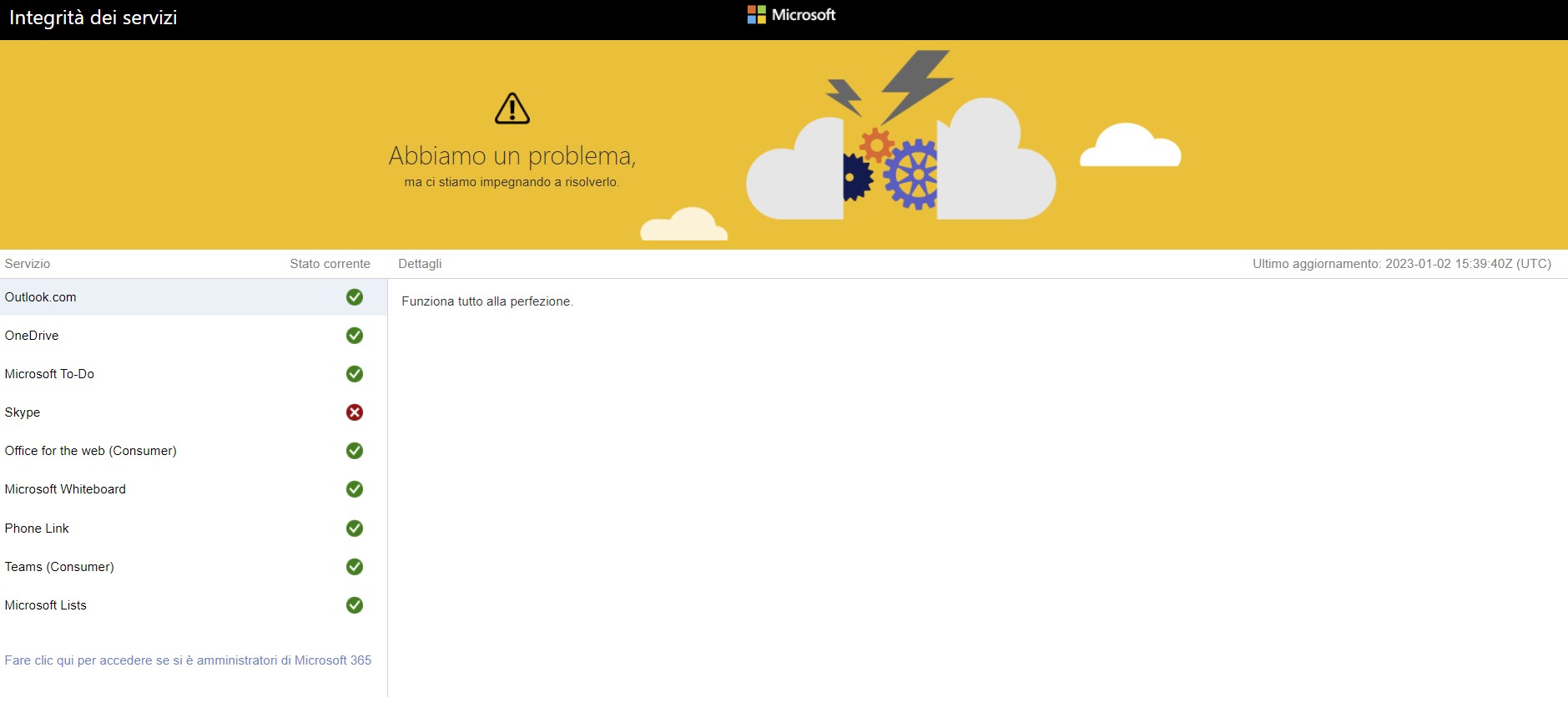Select Phone Link in the service list
Viewport: 1568px width, 703px height.
point(37,529)
